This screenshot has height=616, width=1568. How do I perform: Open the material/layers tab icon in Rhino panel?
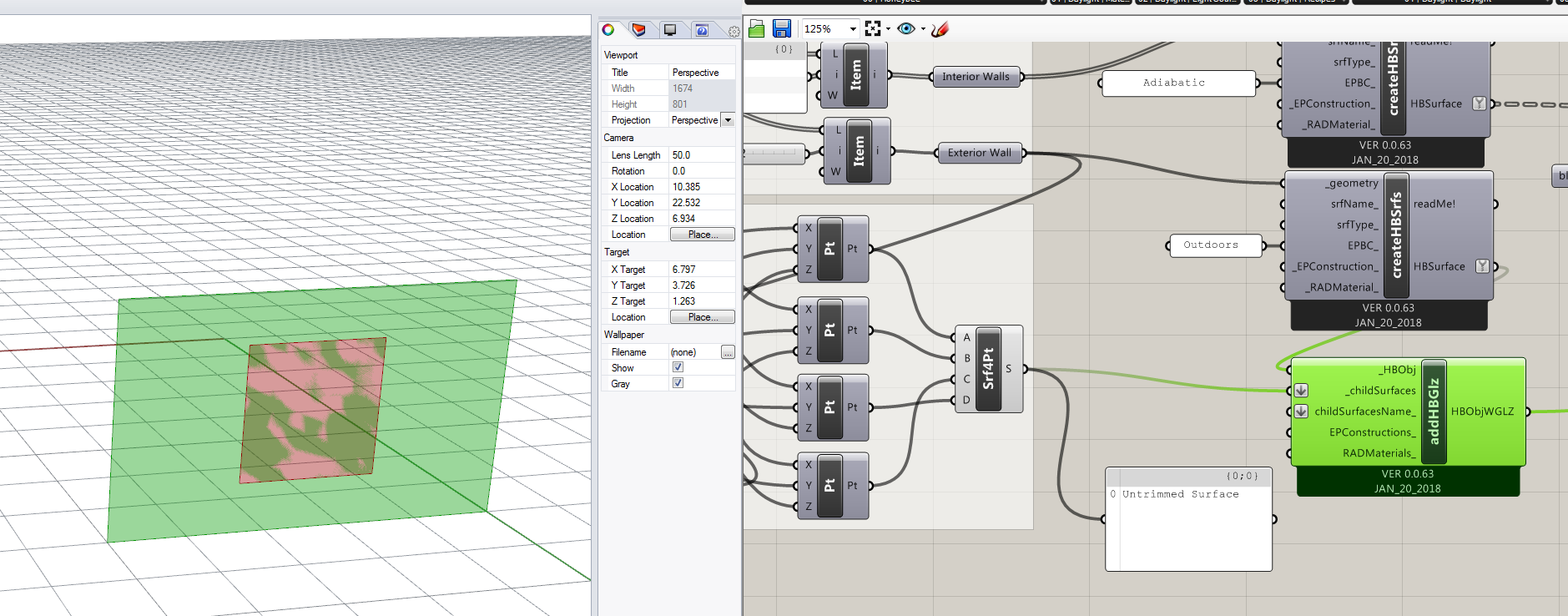point(638,30)
